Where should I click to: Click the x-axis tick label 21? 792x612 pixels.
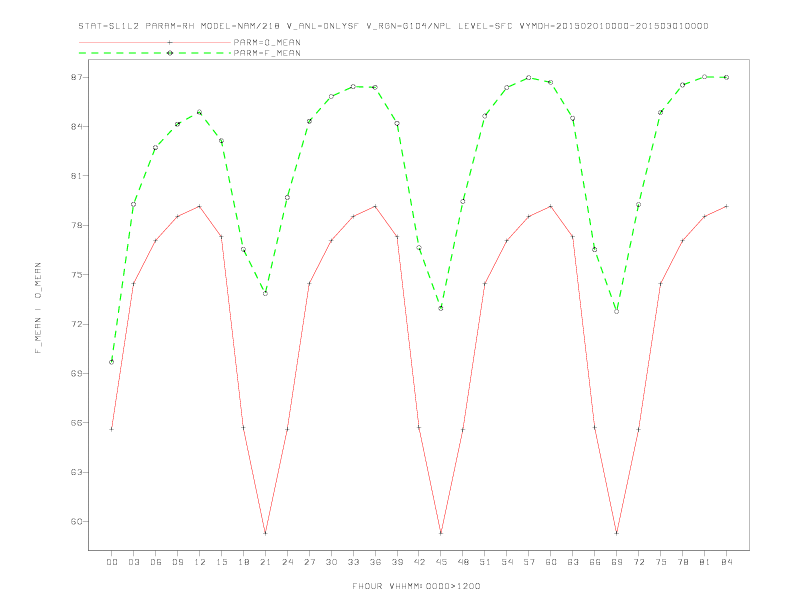click(x=266, y=562)
